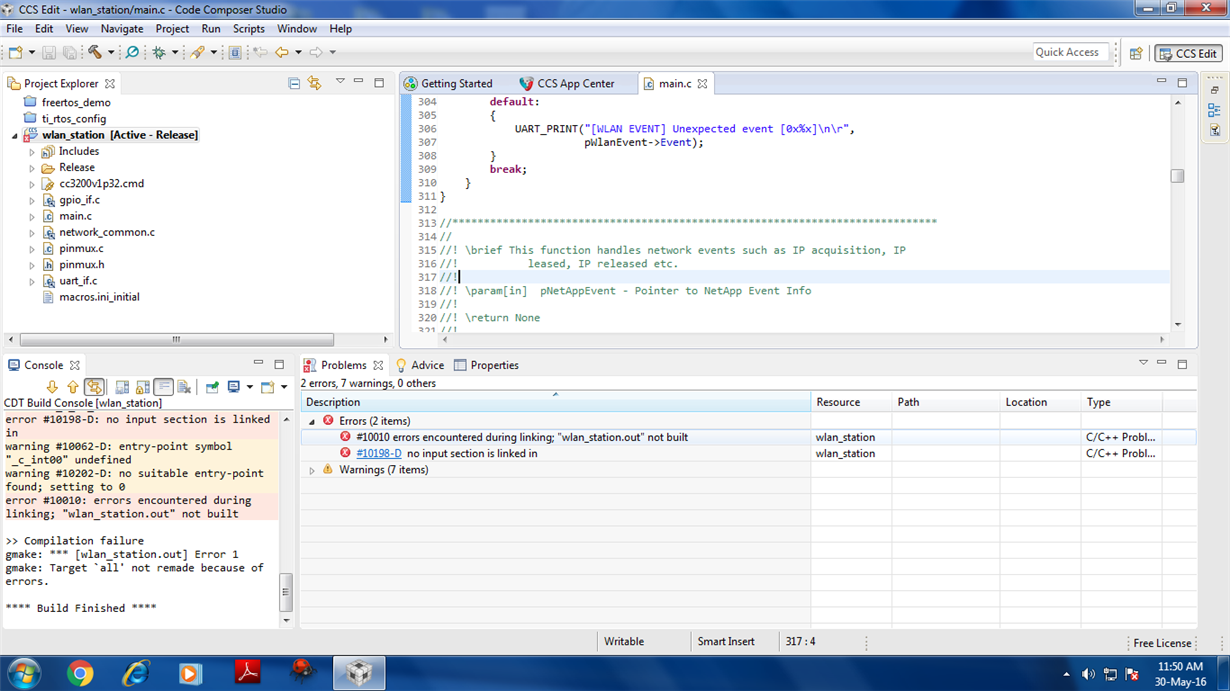Screen dimensions: 1230x691
Task: Select main.c in Project Explorer
Action: (75, 216)
